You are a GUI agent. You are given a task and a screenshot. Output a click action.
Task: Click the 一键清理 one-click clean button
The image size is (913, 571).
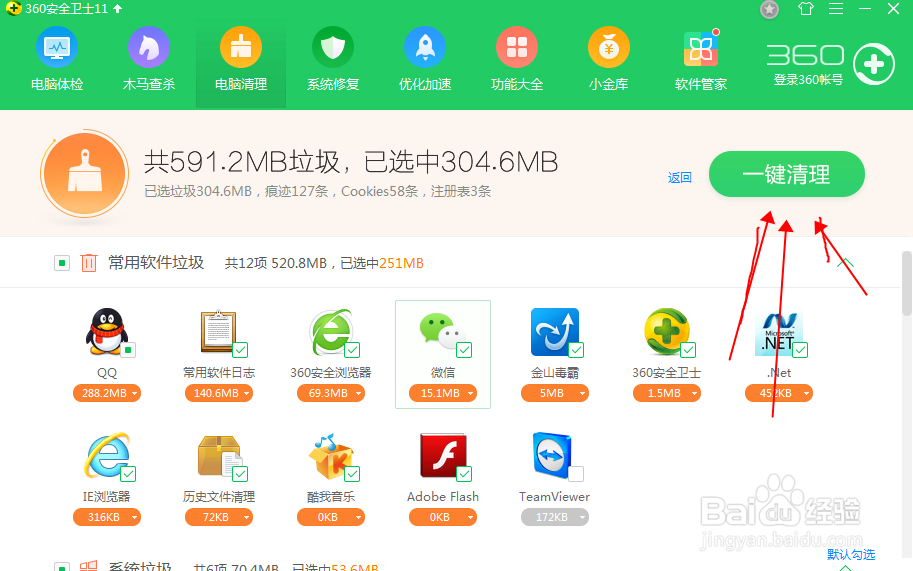[787, 174]
